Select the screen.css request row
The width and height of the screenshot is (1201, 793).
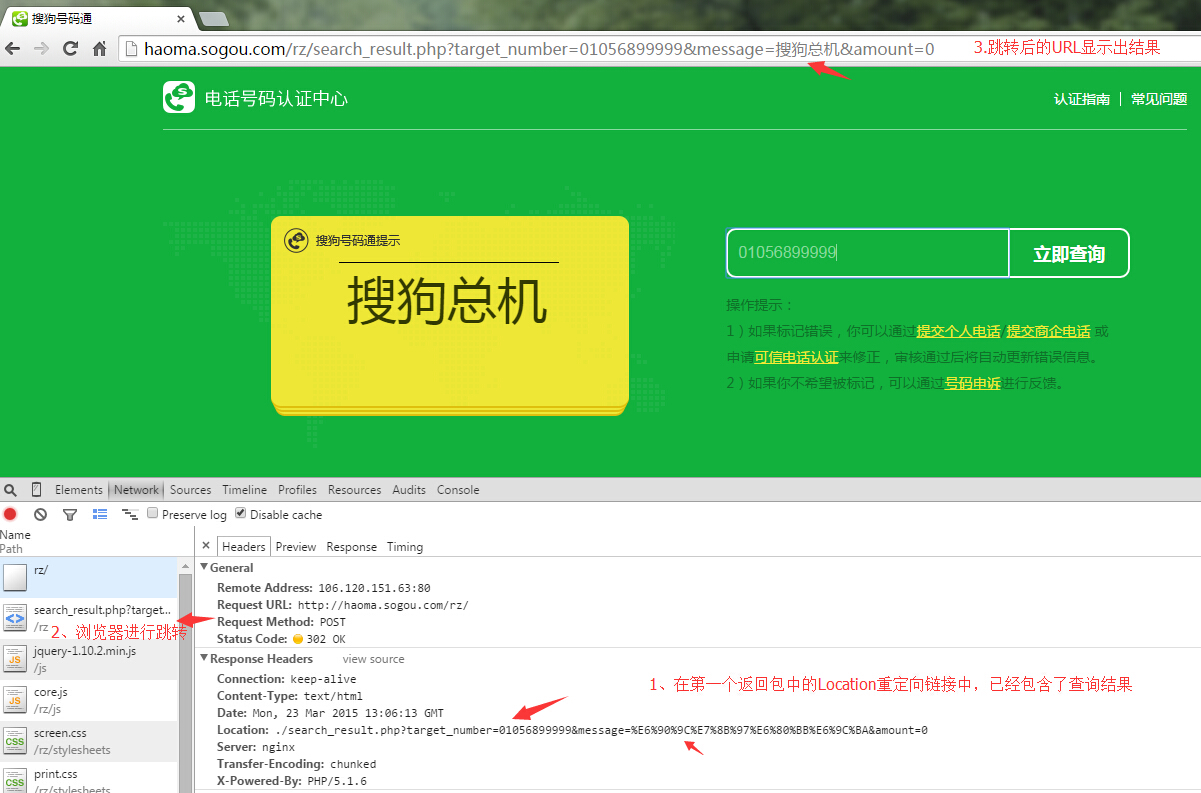pos(89,740)
